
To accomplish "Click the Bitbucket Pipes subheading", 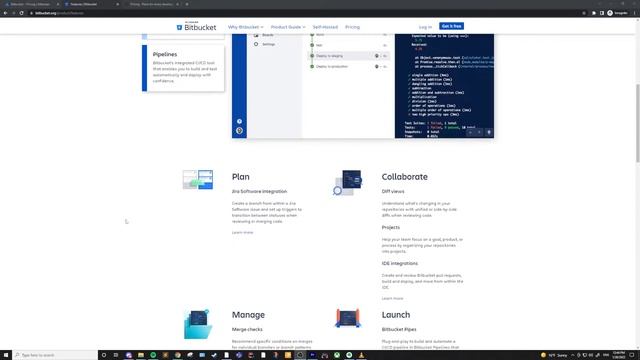I will 399,329.
